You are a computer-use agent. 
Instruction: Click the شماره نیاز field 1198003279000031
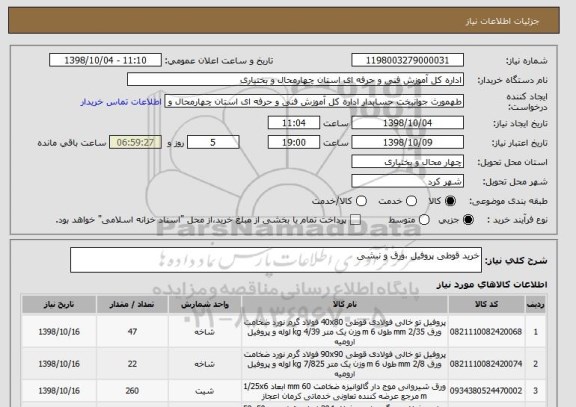407,60
